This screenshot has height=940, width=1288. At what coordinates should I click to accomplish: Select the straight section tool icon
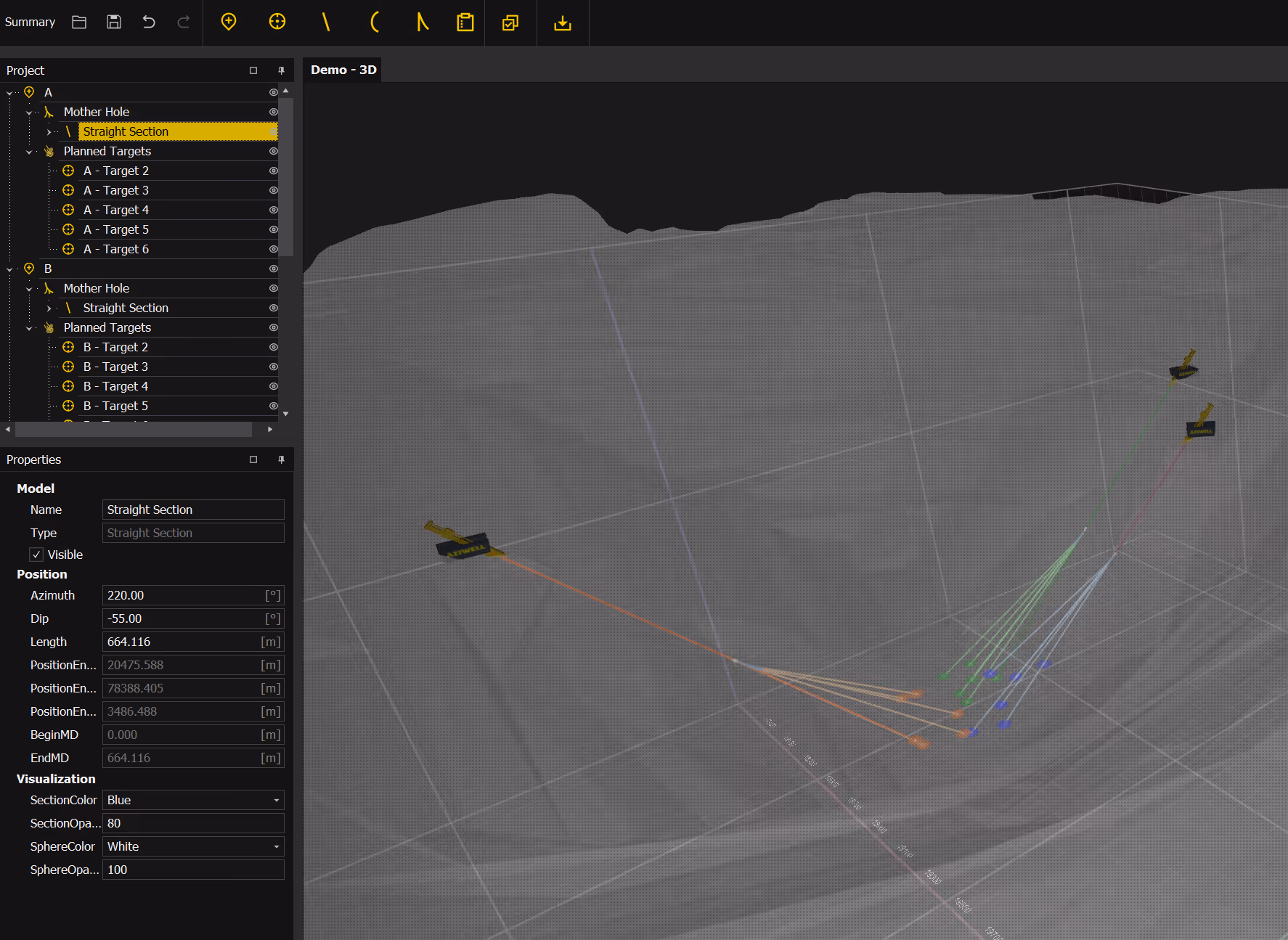(326, 22)
